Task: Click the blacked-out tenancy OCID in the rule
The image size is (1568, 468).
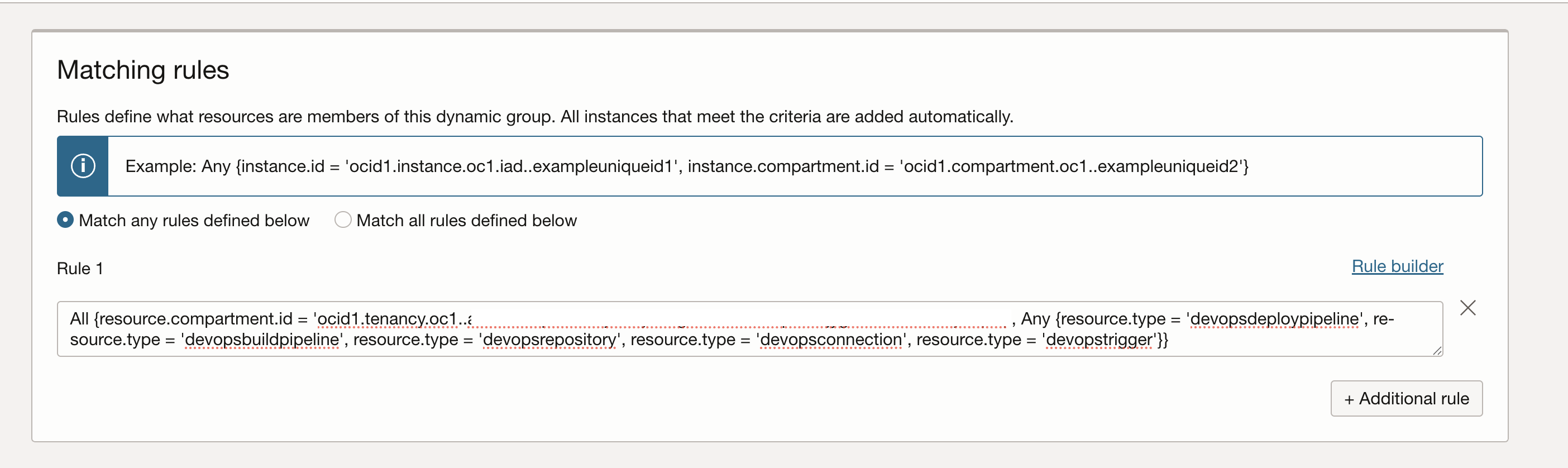Action: point(740,318)
